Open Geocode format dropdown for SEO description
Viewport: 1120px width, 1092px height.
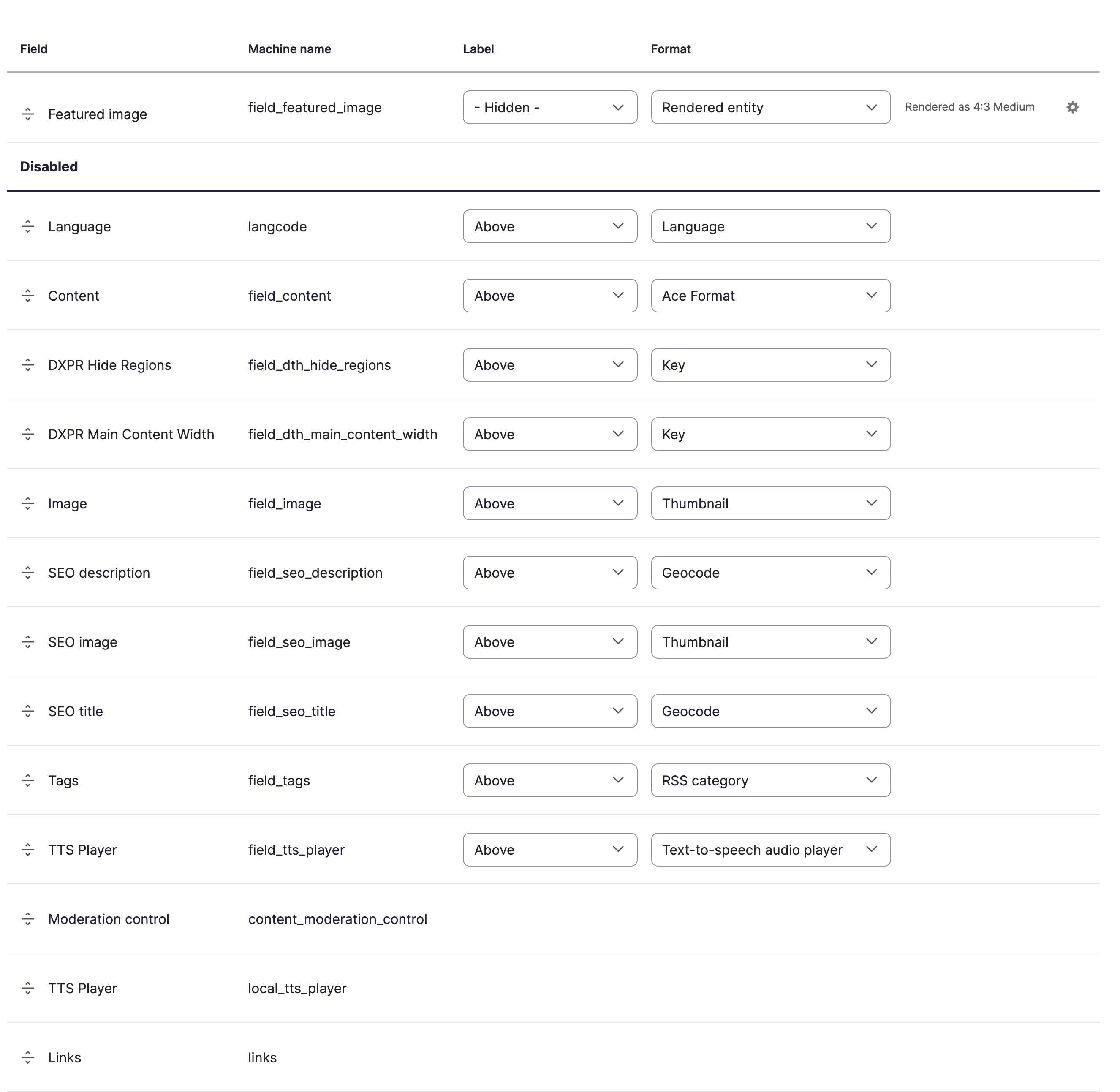pyautogui.click(x=771, y=573)
